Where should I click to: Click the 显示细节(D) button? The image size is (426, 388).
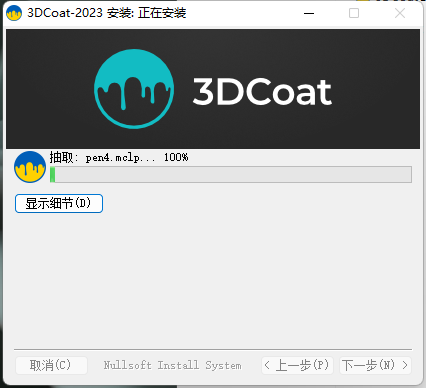pyautogui.click(x=59, y=203)
